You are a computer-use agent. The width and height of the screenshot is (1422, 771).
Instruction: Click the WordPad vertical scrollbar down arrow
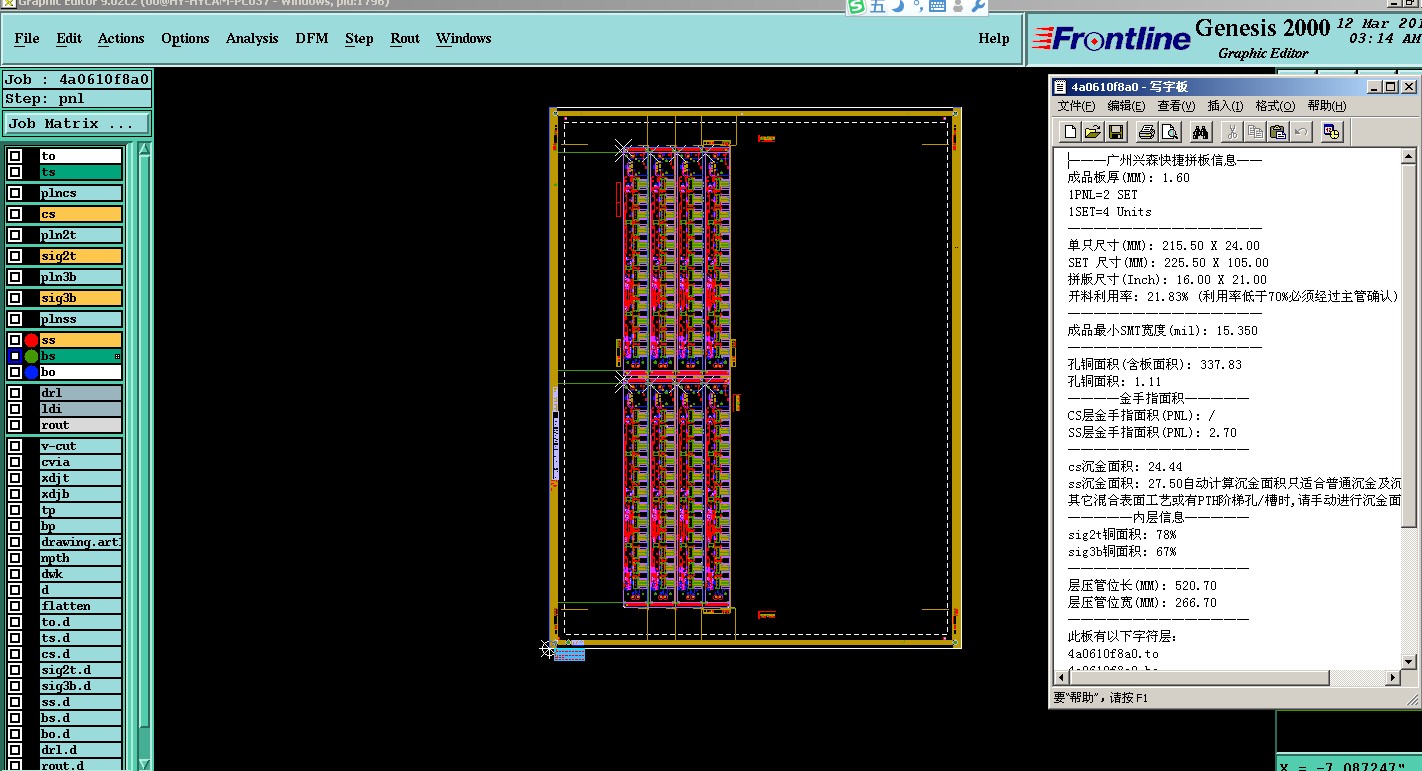click(x=1409, y=661)
